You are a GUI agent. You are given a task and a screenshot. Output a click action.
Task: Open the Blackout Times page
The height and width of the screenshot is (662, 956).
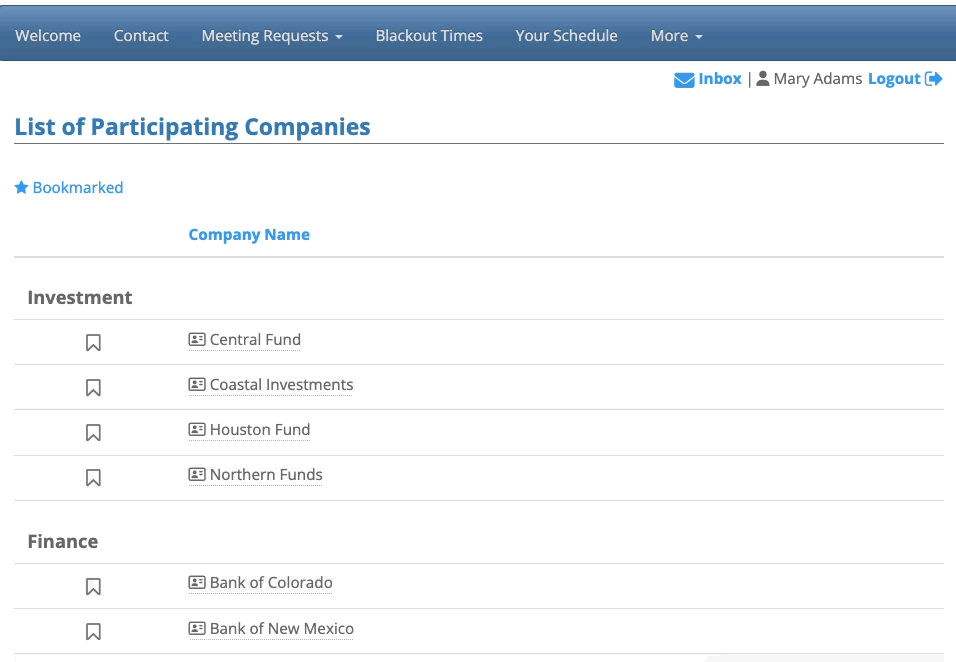pyautogui.click(x=429, y=36)
